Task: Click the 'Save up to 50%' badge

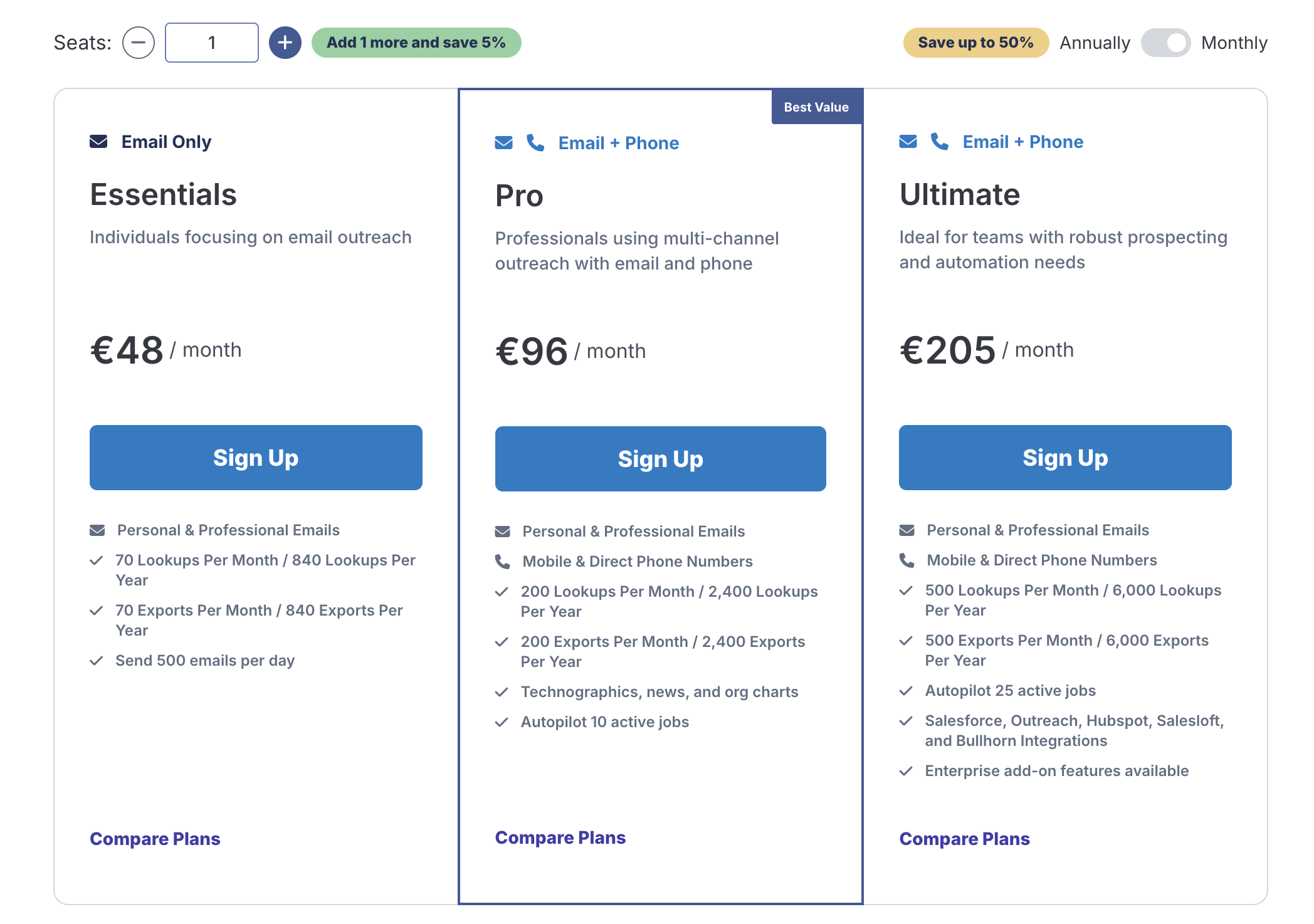Action: coord(975,43)
